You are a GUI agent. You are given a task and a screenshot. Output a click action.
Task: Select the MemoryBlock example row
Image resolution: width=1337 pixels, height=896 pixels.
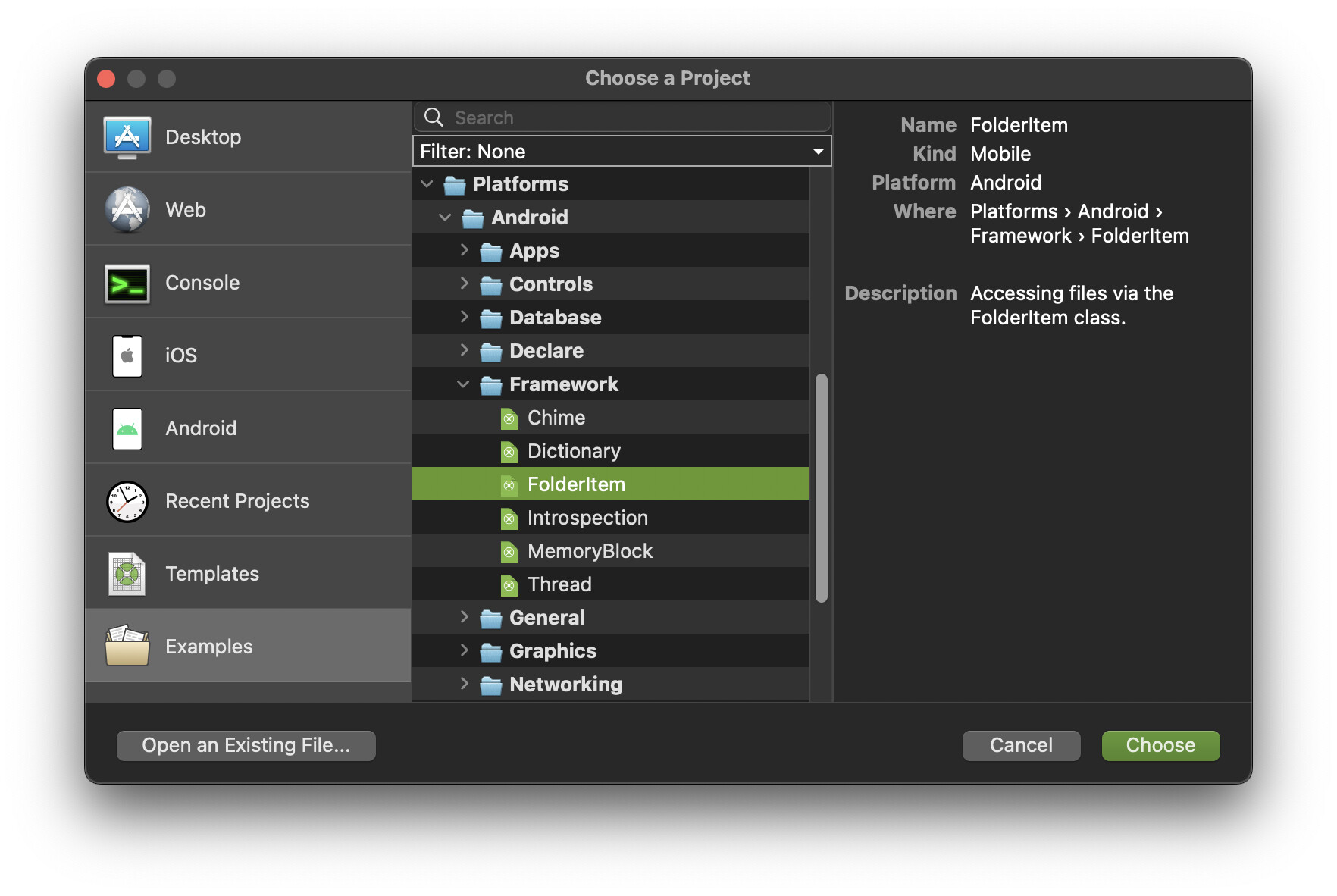point(611,551)
